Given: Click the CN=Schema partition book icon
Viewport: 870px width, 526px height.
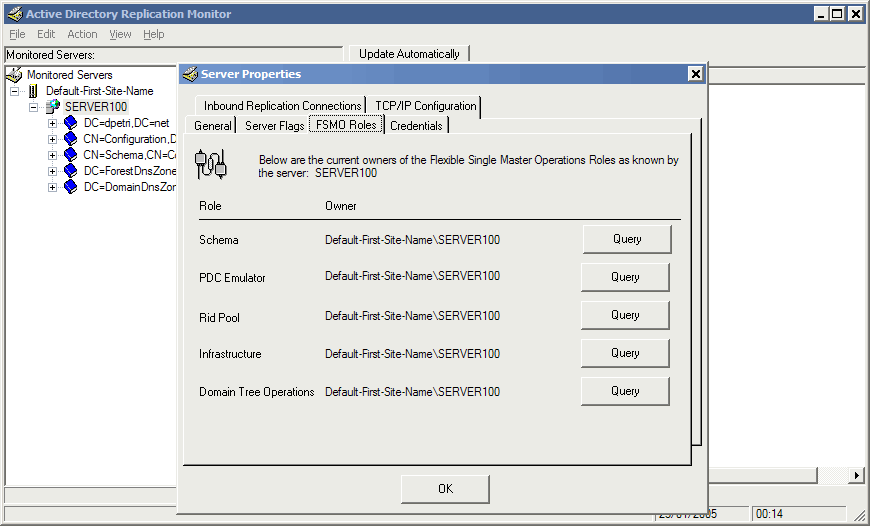Looking at the screenshot, I should pos(70,155).
